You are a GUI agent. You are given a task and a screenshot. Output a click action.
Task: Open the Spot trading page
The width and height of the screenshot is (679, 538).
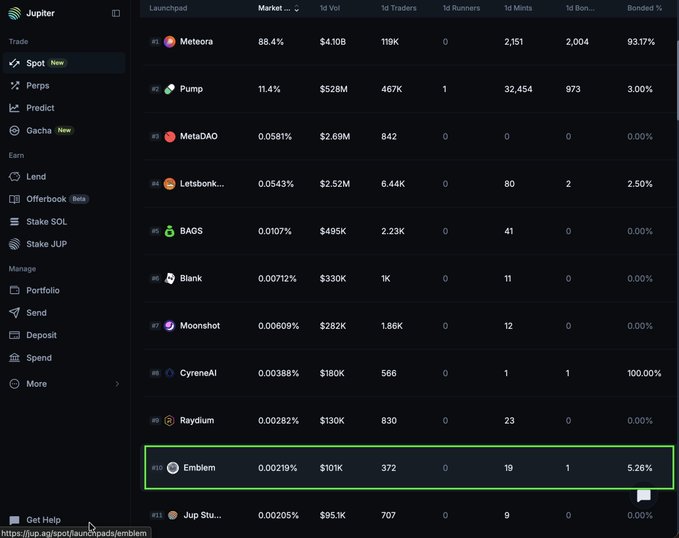(x=64, y=63)
